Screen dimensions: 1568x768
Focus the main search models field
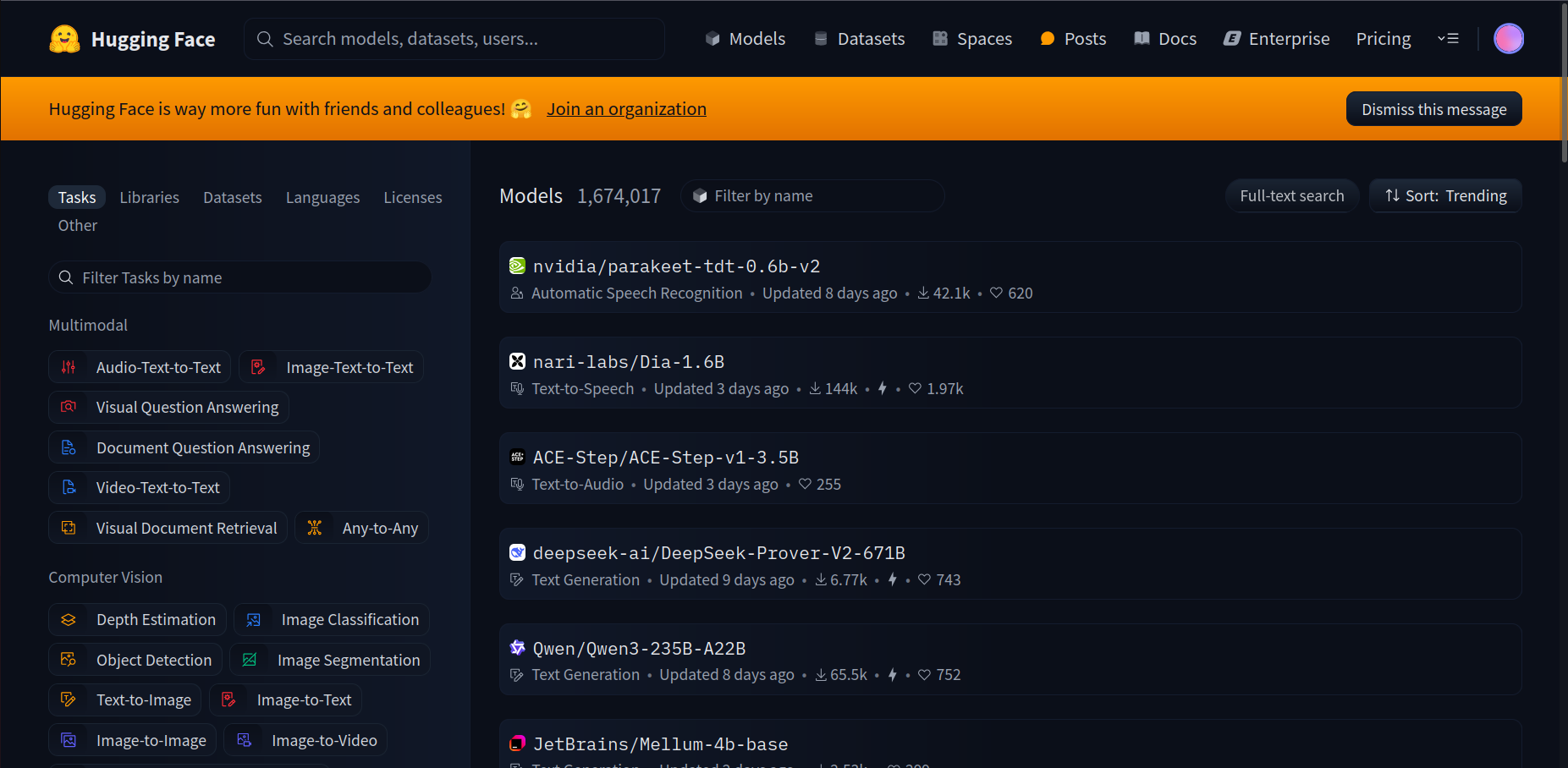click(x=454, y=39)
